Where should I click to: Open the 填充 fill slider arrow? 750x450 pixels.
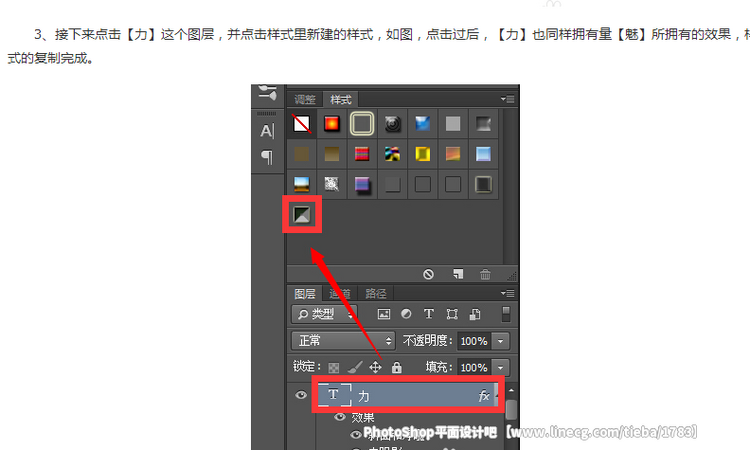501,367
